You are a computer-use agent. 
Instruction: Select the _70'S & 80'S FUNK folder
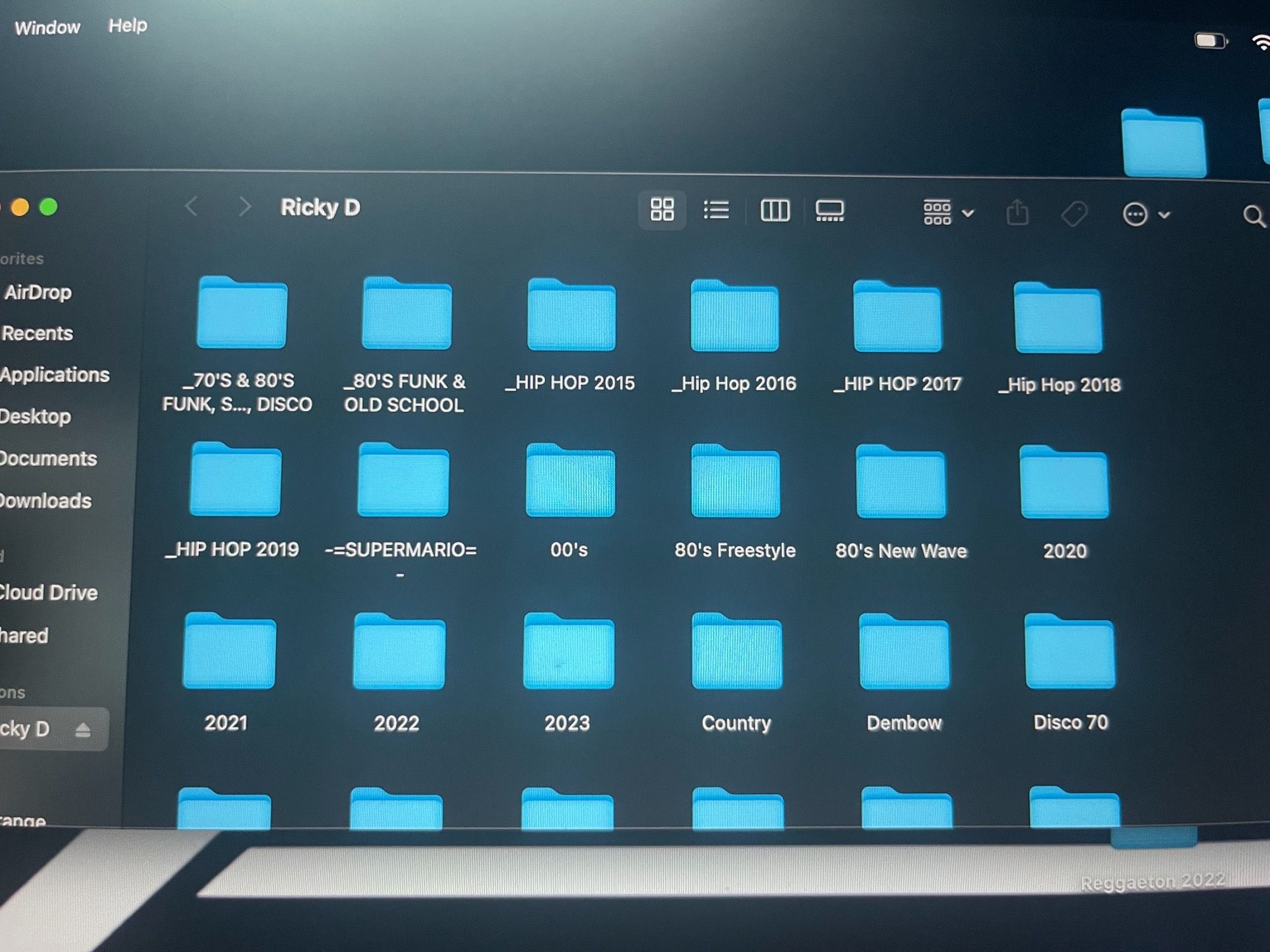tap(242, 312)
